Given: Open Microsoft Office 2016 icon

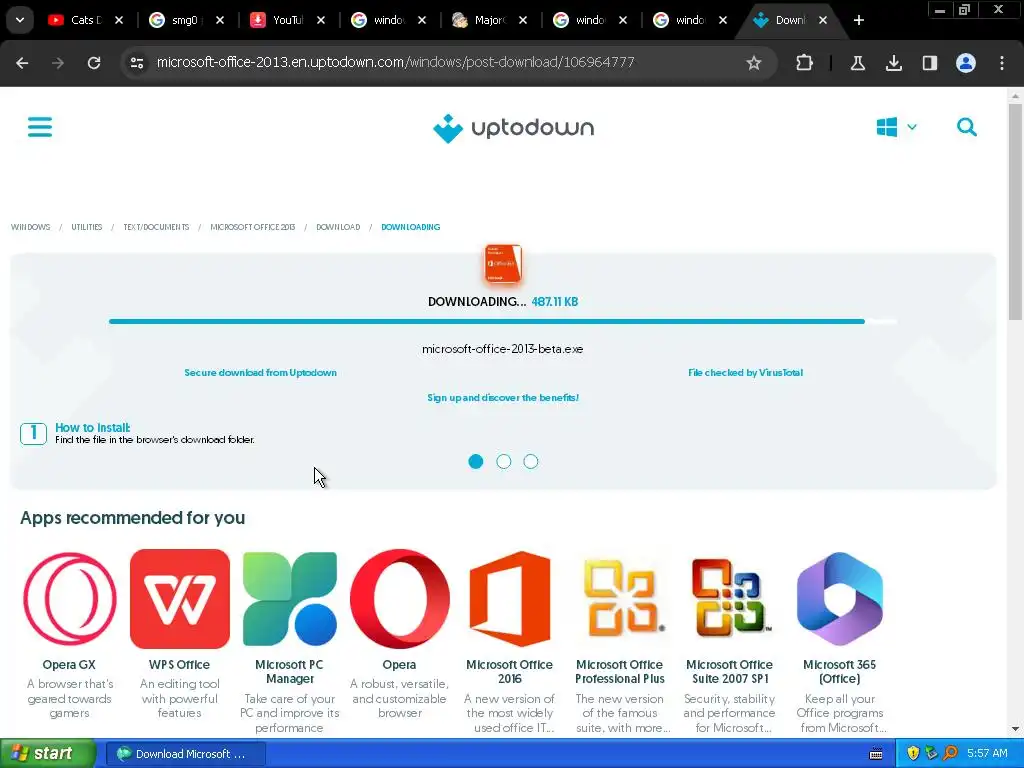Looking at the screenshot, I should (x=509, y=599).
